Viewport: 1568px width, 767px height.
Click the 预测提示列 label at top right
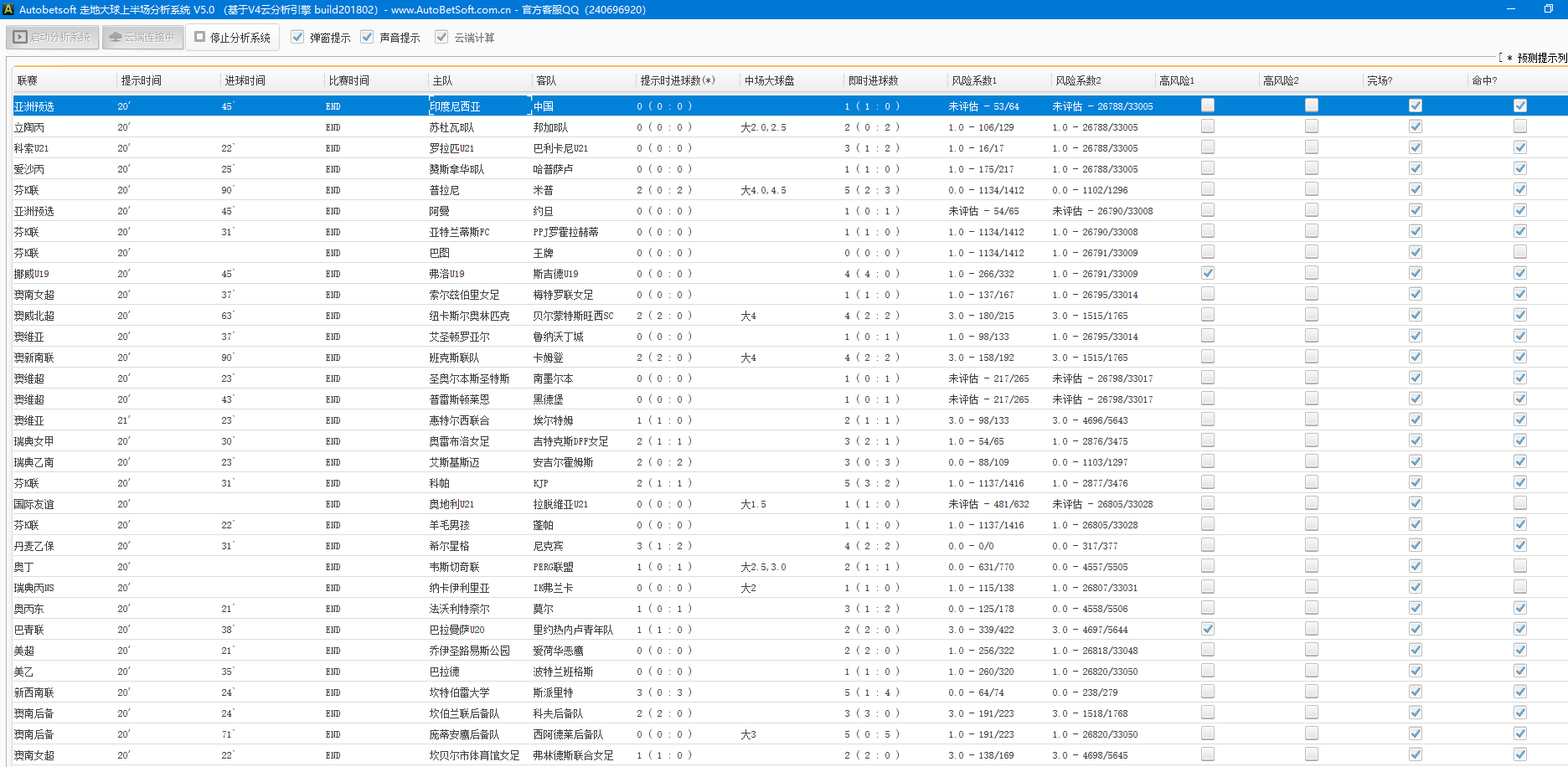coord(1541,58)
